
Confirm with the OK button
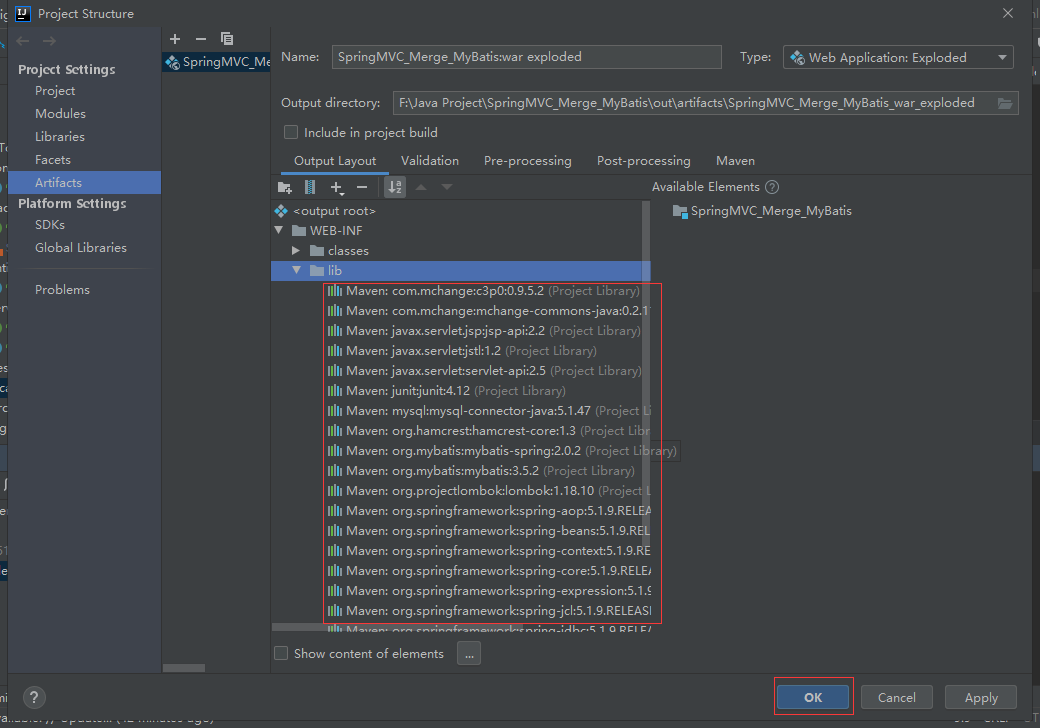click(x=813, y=698)
